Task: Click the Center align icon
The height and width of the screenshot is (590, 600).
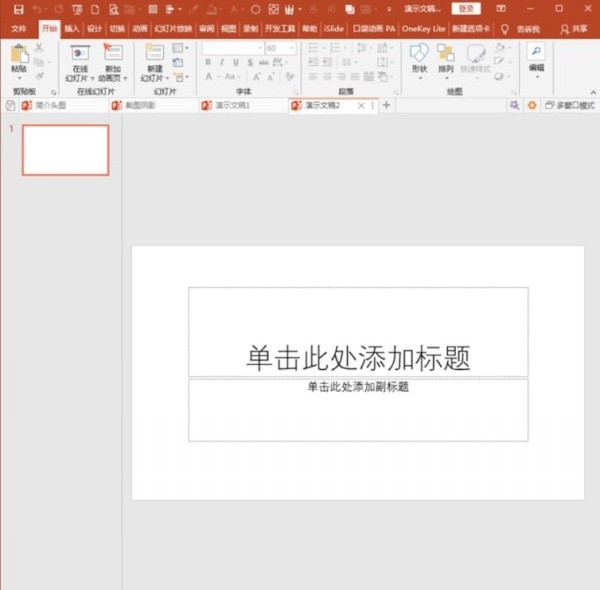Action: point(327,77)
